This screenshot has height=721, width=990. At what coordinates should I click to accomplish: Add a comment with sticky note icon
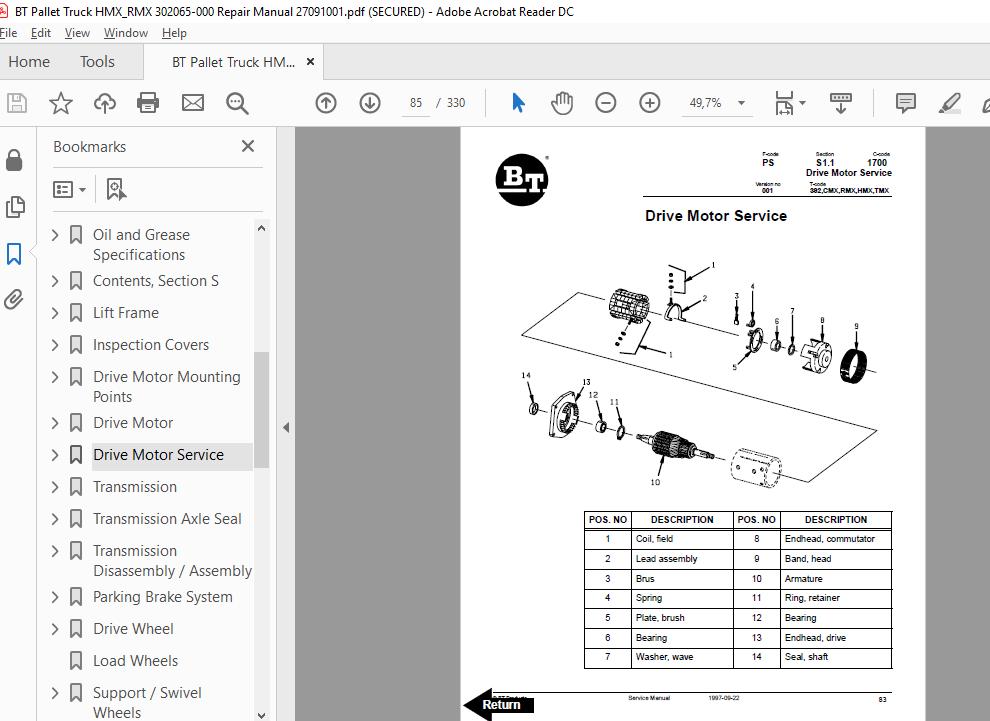(x=905, y=103)
